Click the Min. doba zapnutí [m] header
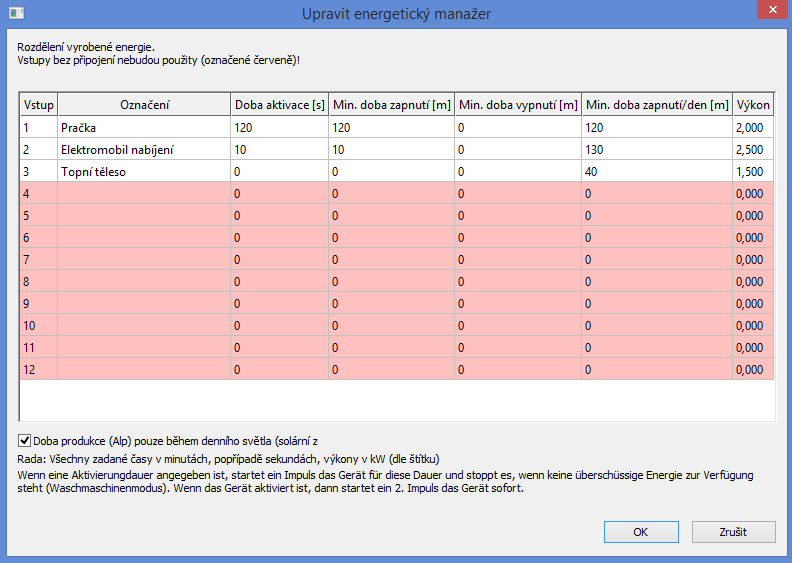Viewport: 792px width, 563px height. click(391, 105)
